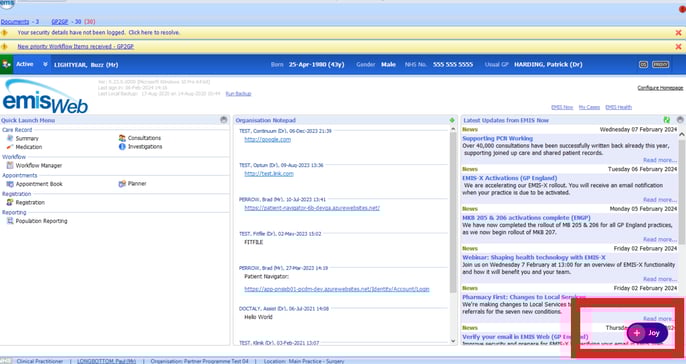Open the Summary quick launch item

pos(27,138)
